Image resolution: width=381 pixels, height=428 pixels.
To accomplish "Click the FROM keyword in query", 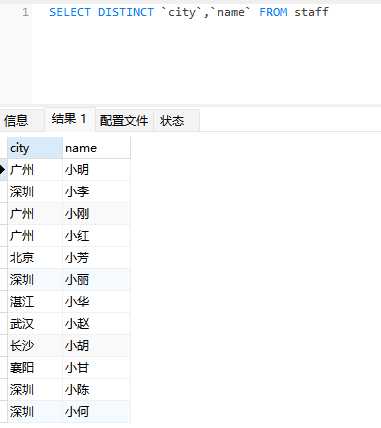I will point(273,12).
